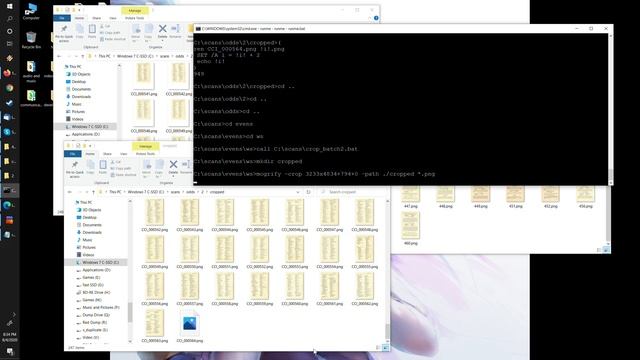The width and height of the screenshot is (640, 360).
Task: Select View tab in cropped window
Action: click(x=123, y=154)
